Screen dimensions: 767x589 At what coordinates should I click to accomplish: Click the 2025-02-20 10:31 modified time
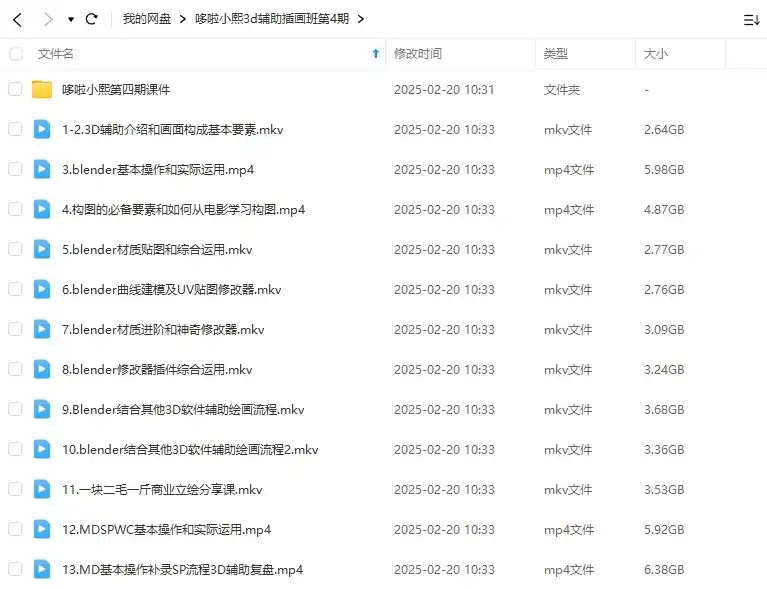pyautogui.click(x=444, y=90)
